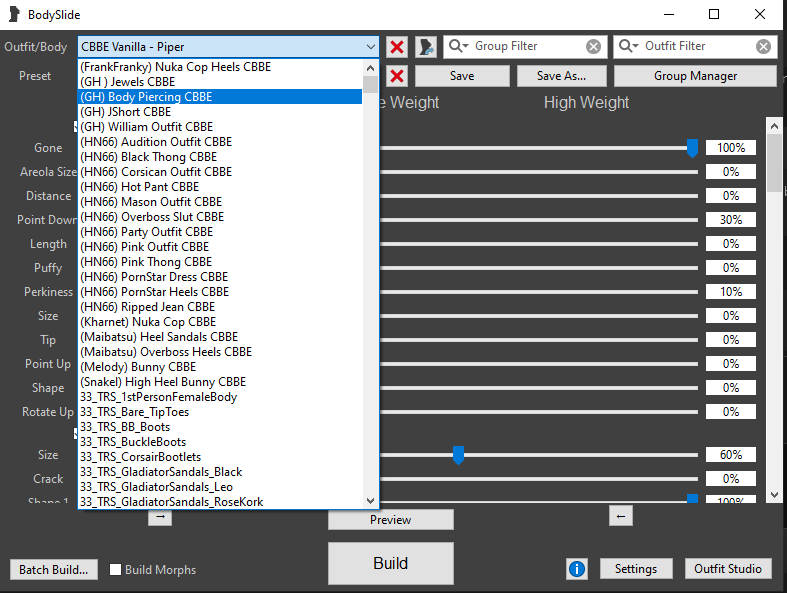787x593 pixels.
Task: Select (HN66) Pink Thong CBBE
Action: (x=220, y=262)
